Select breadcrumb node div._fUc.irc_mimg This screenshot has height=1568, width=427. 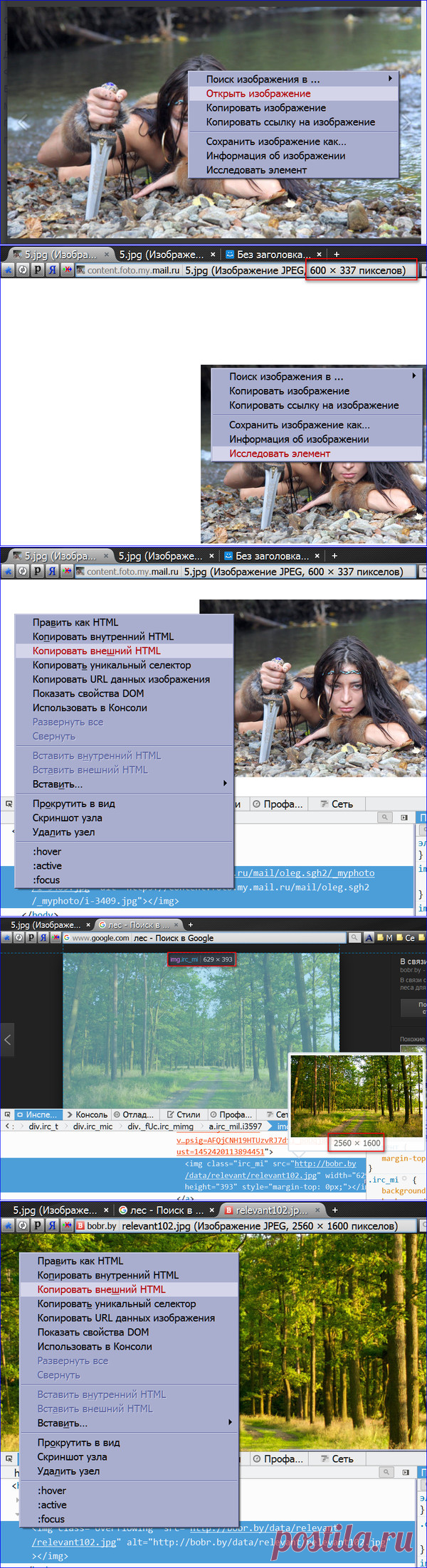[160, 1126]
